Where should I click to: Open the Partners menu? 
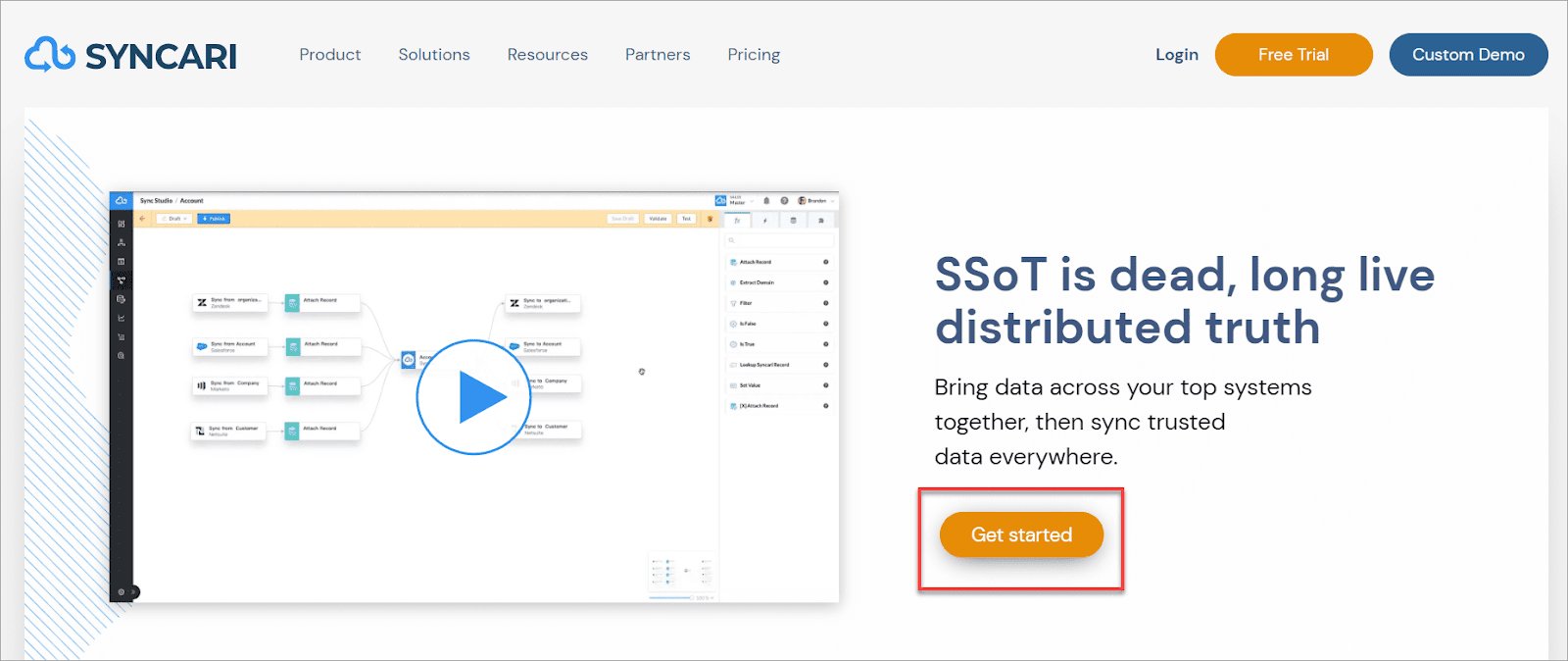click(658, 55)
